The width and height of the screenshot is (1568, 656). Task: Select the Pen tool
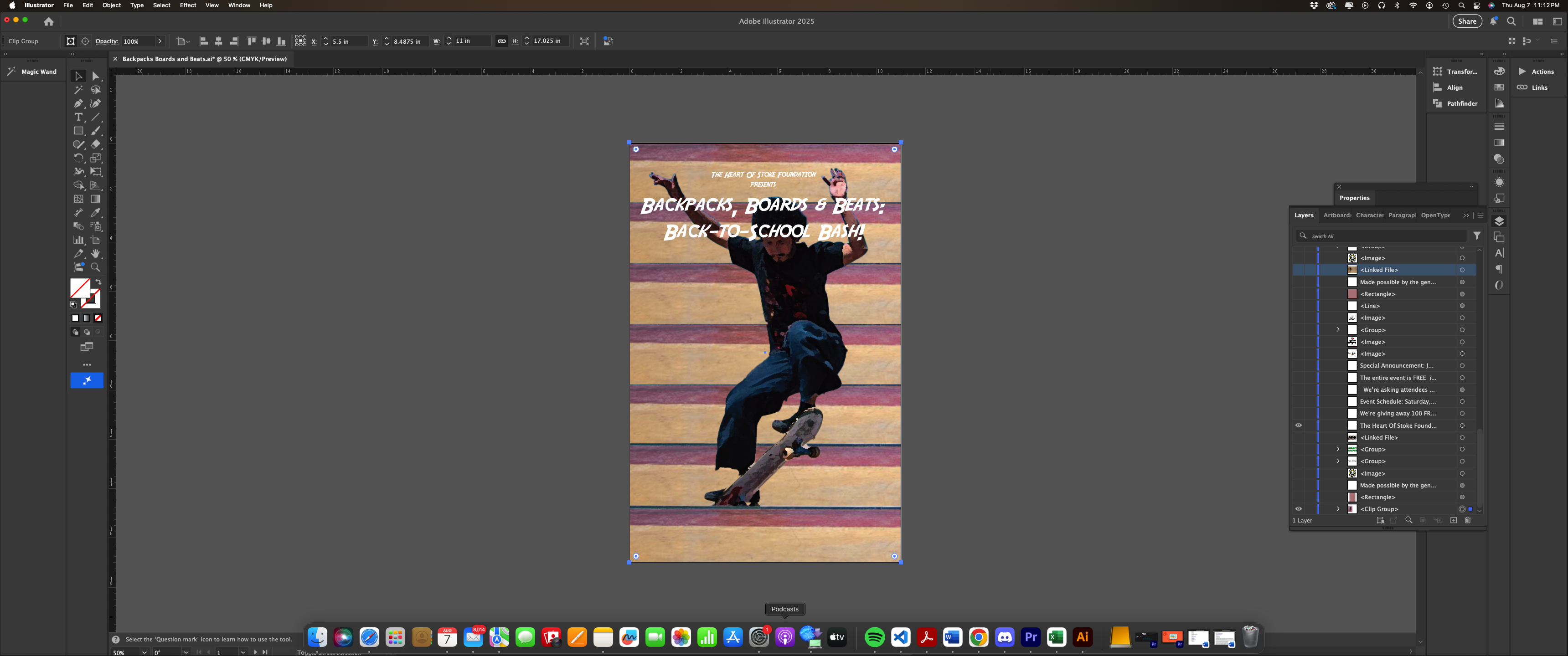78,103
